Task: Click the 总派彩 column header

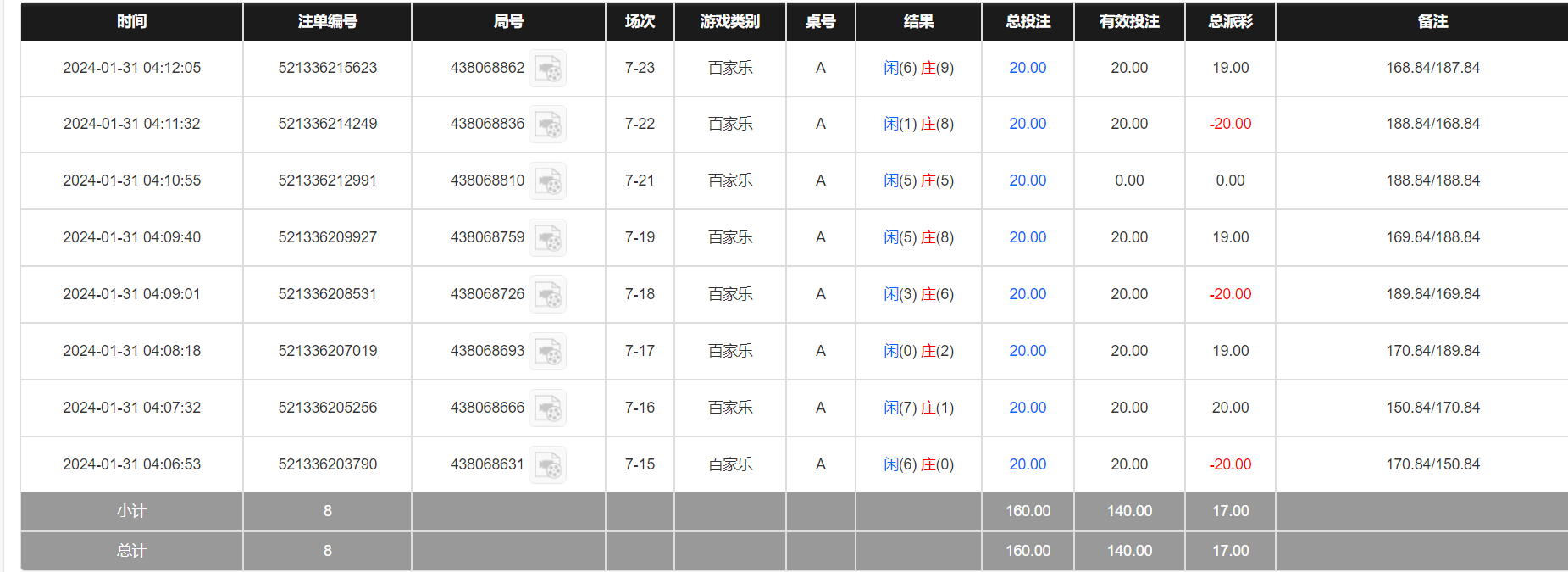Action: coord(1230,21)
